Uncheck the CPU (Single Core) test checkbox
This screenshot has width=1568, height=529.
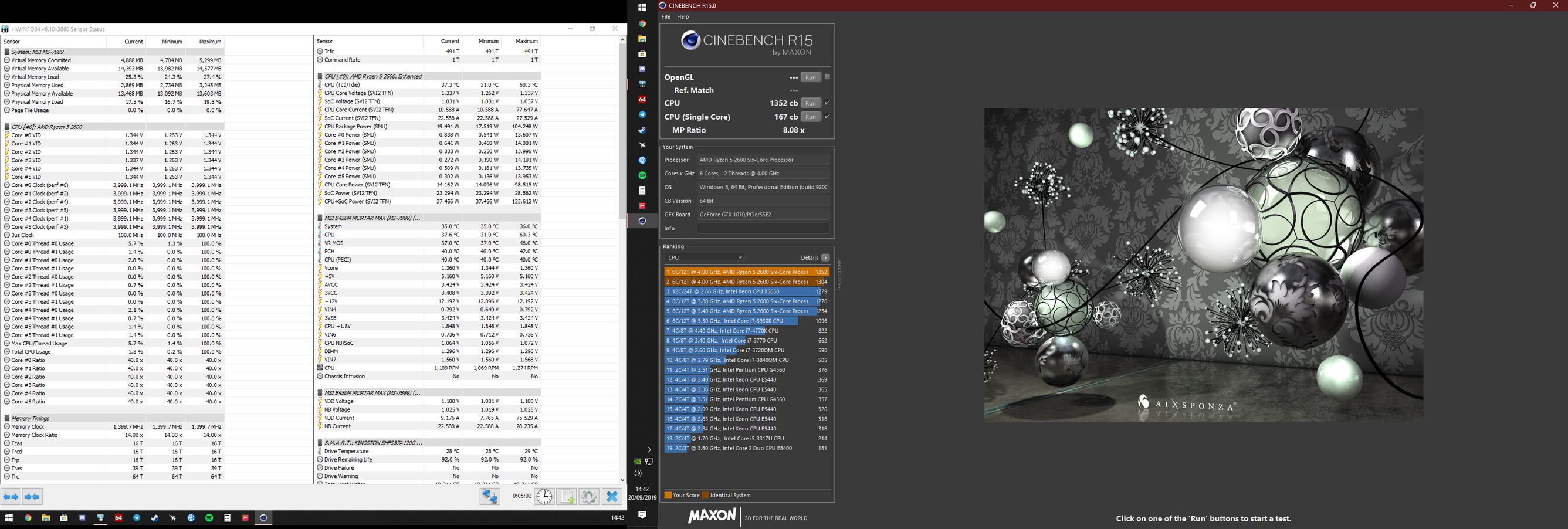827,116
